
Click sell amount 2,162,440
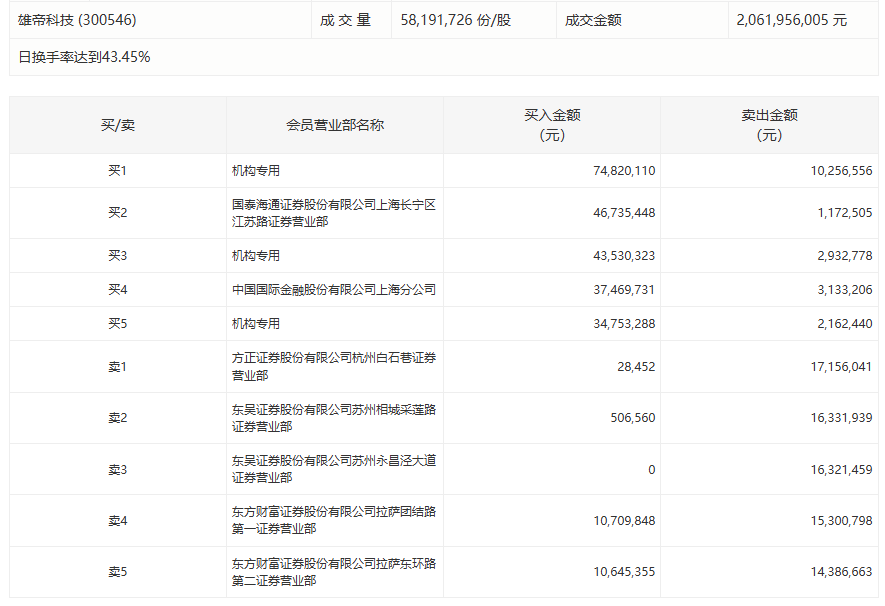tap(844, 323)
